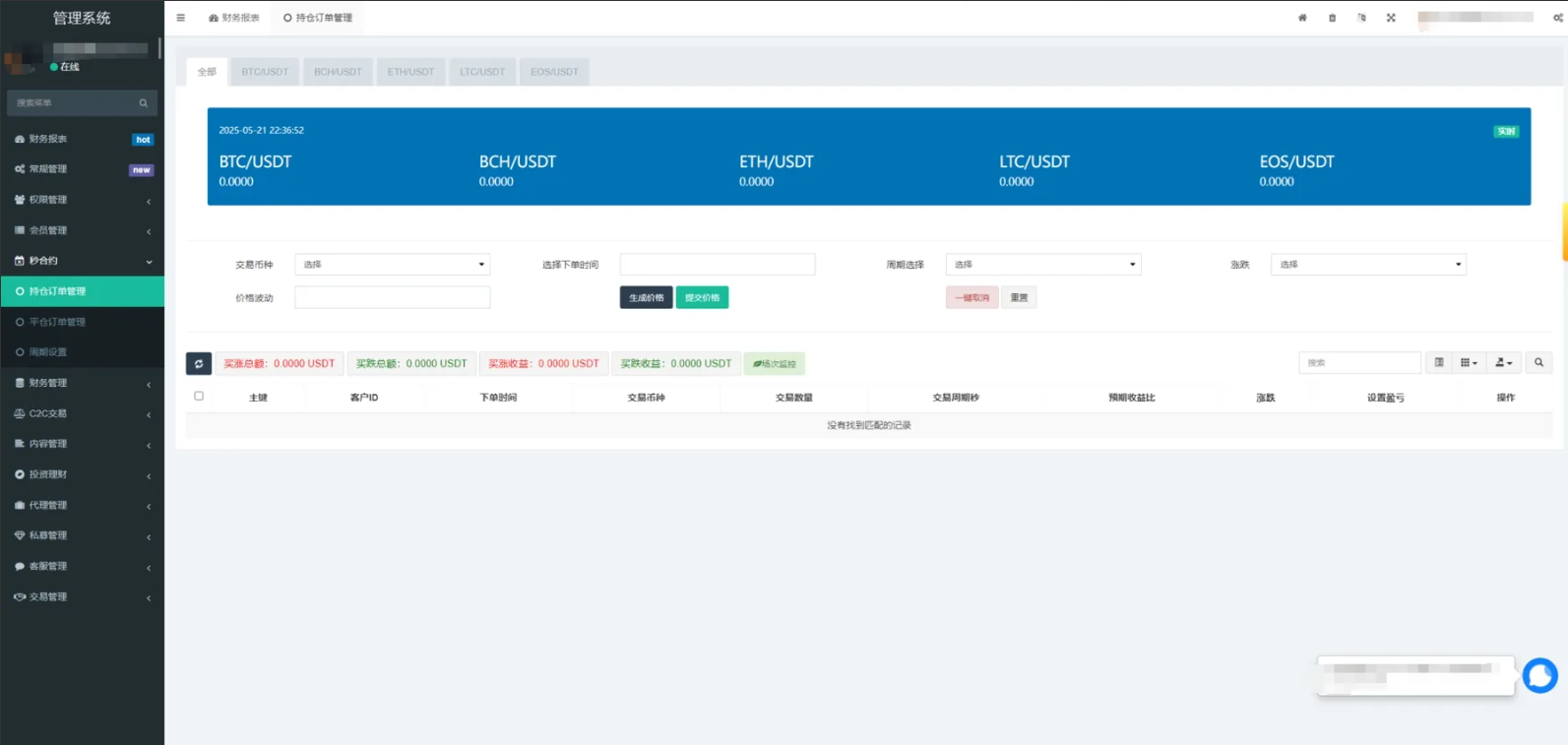Expand 财务管理 in the sidebar

[82, 383]
